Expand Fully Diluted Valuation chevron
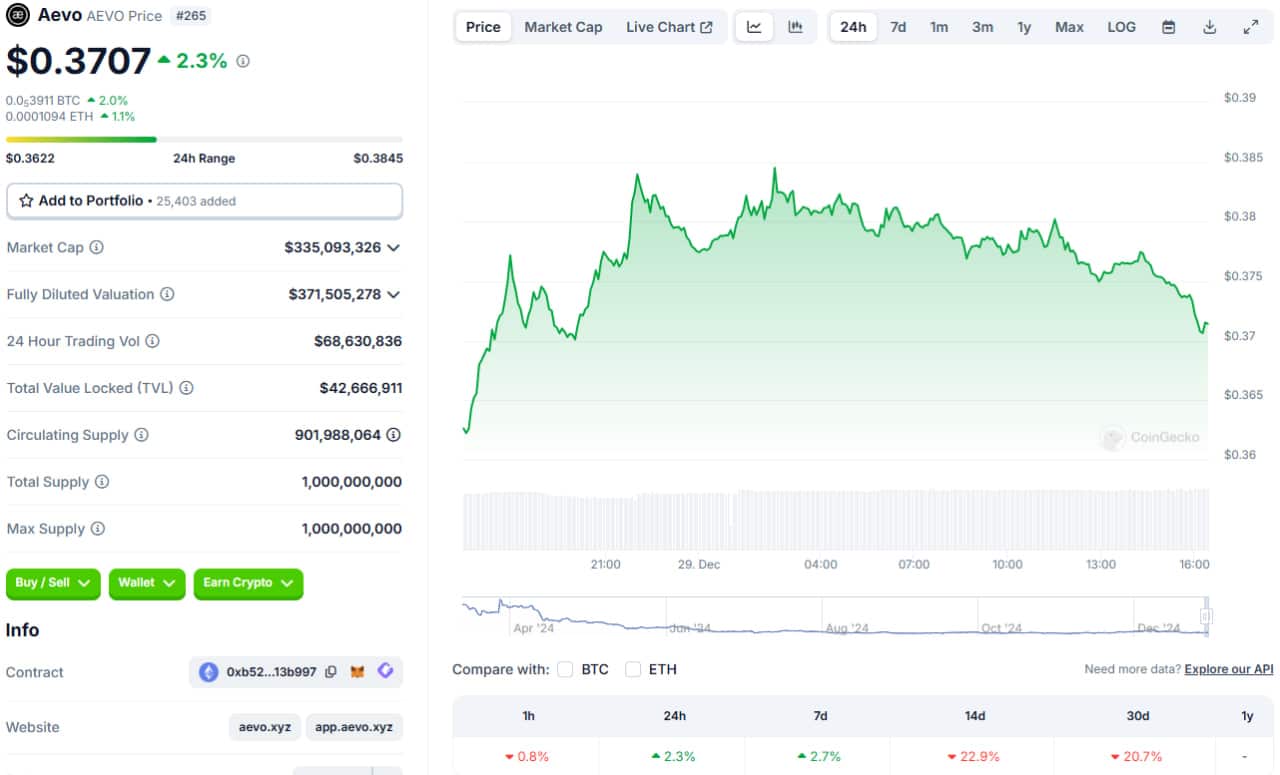 394,294
